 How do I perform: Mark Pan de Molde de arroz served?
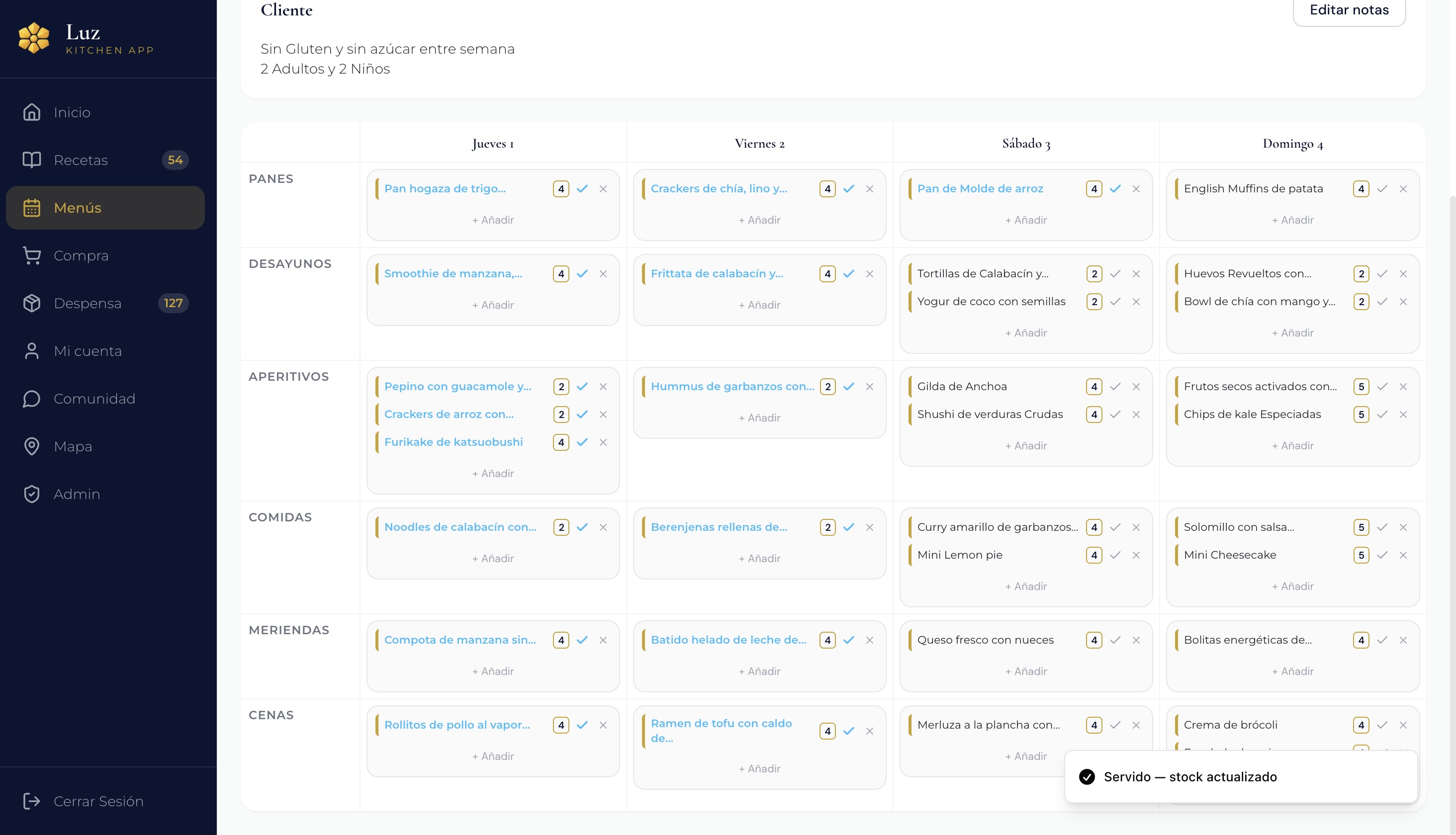pos(1115,189)
